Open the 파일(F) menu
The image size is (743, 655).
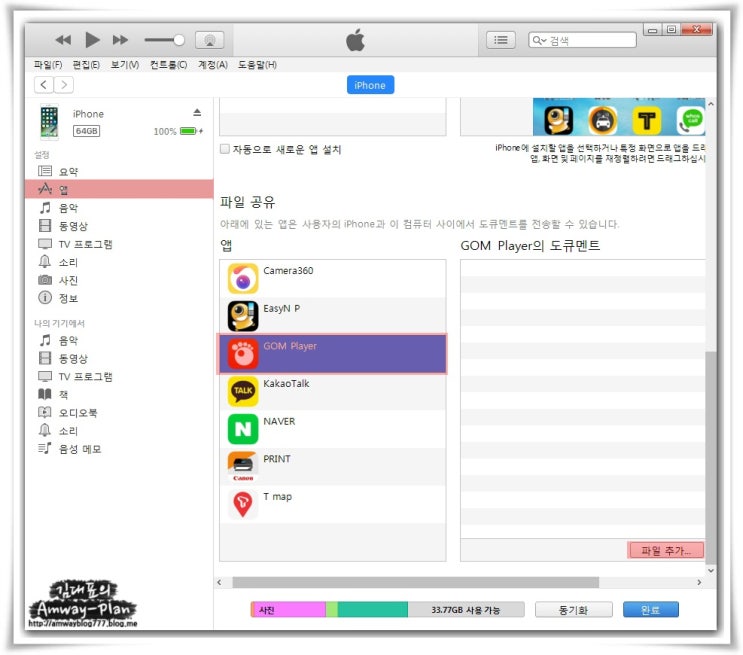(x=48, y=65)
